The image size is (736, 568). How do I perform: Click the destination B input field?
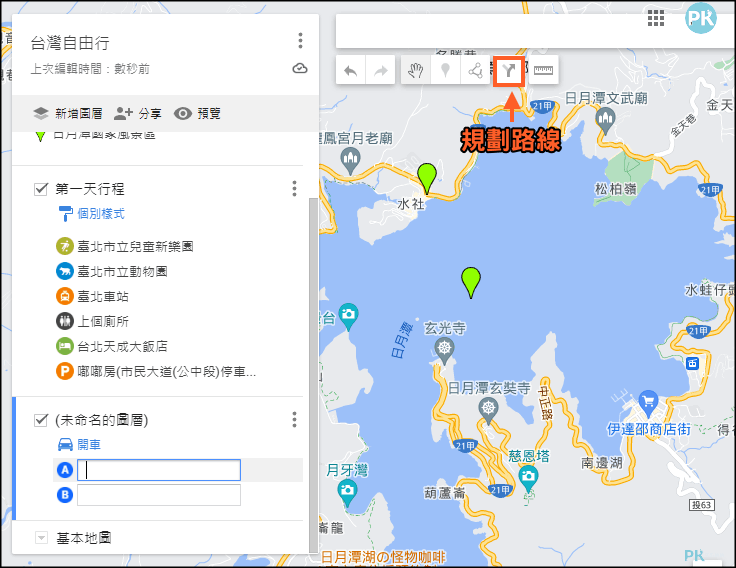point(159,495)
